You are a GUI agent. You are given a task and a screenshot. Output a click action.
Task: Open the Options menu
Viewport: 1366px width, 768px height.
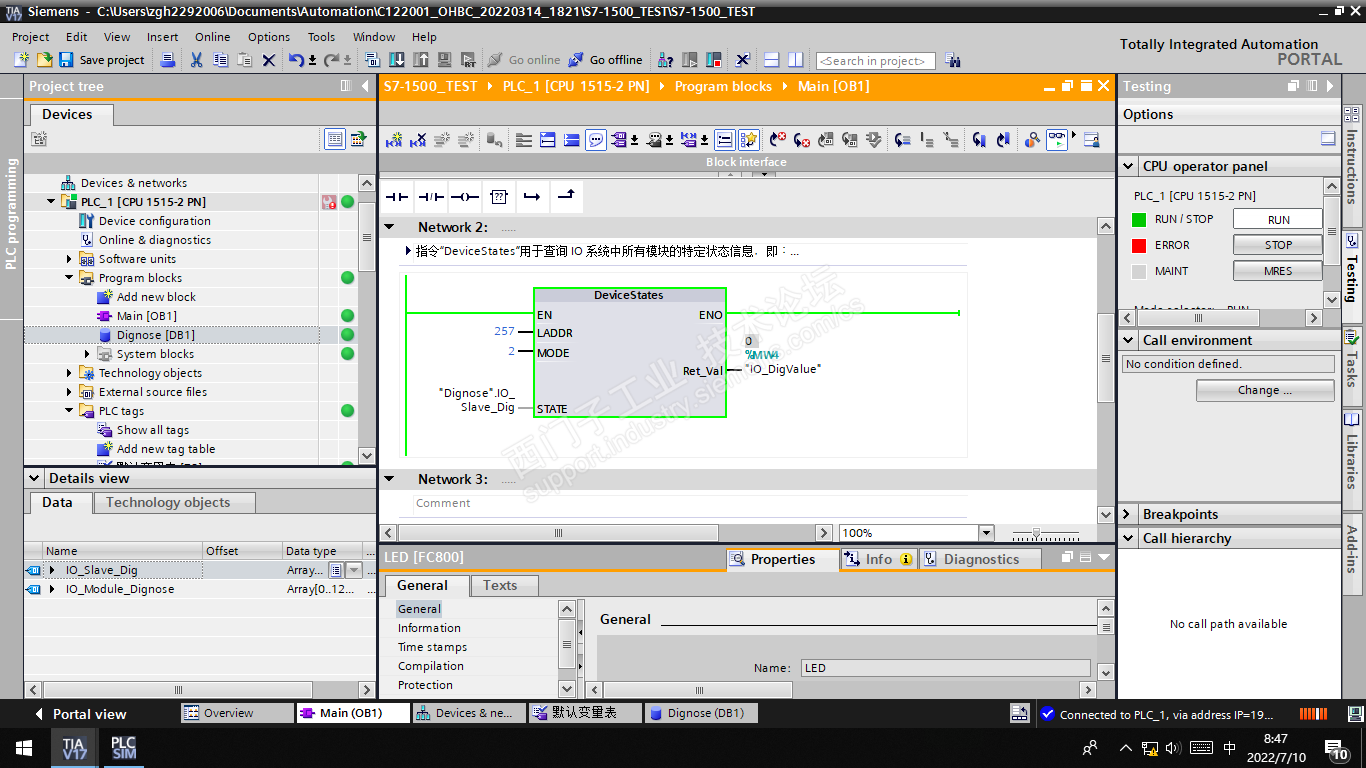(269, 37)
